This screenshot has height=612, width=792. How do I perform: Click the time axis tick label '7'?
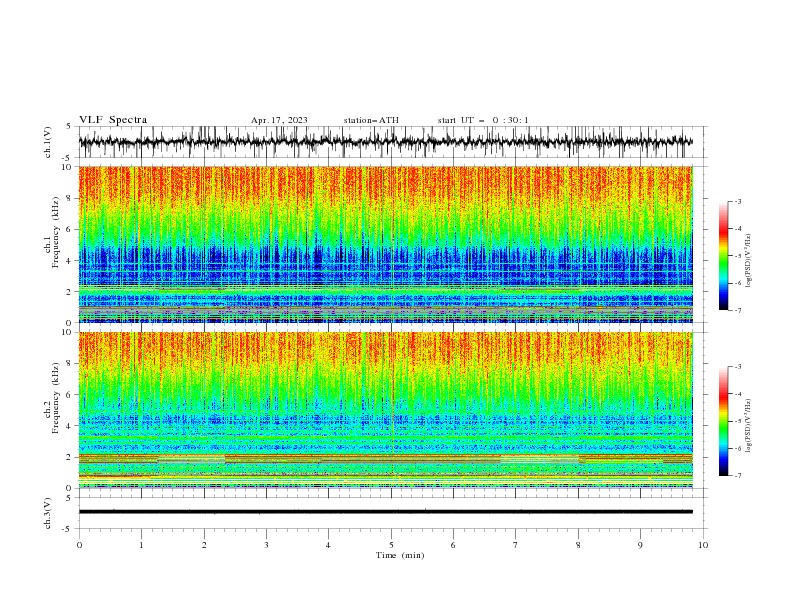pyautogui.click(x=516, y=545)
